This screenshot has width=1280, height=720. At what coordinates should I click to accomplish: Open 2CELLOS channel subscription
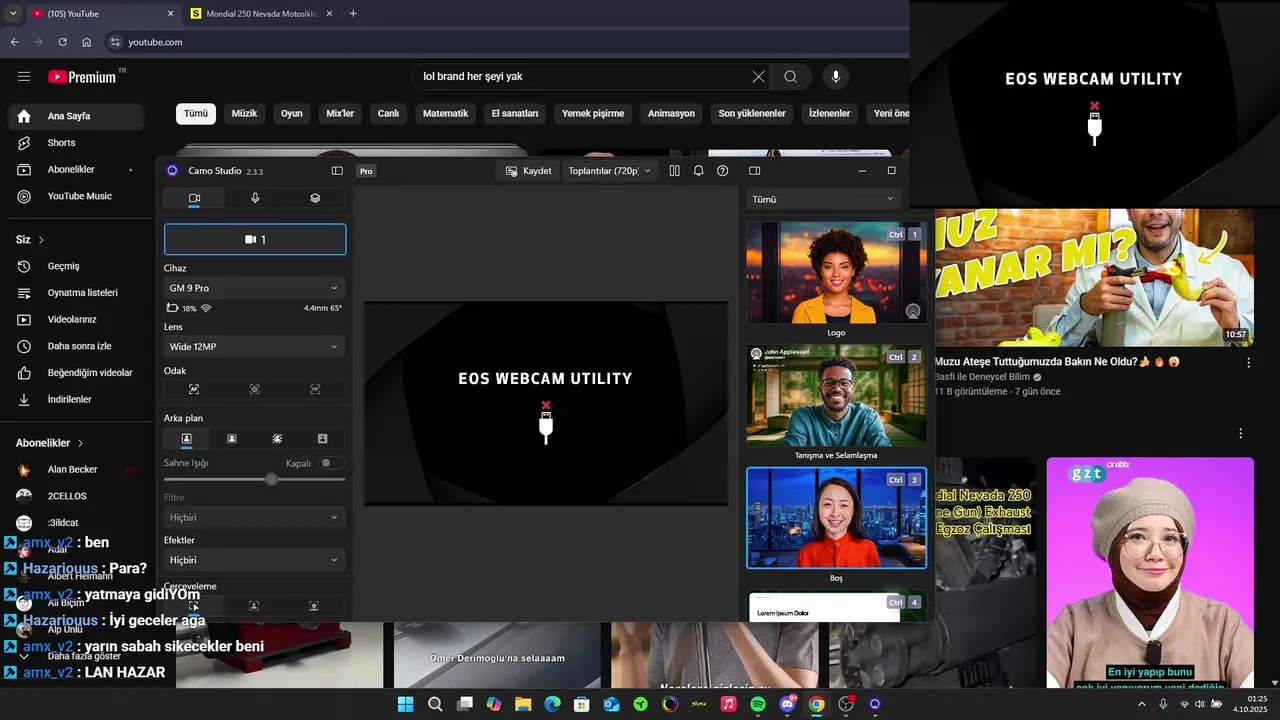(78, 496)
